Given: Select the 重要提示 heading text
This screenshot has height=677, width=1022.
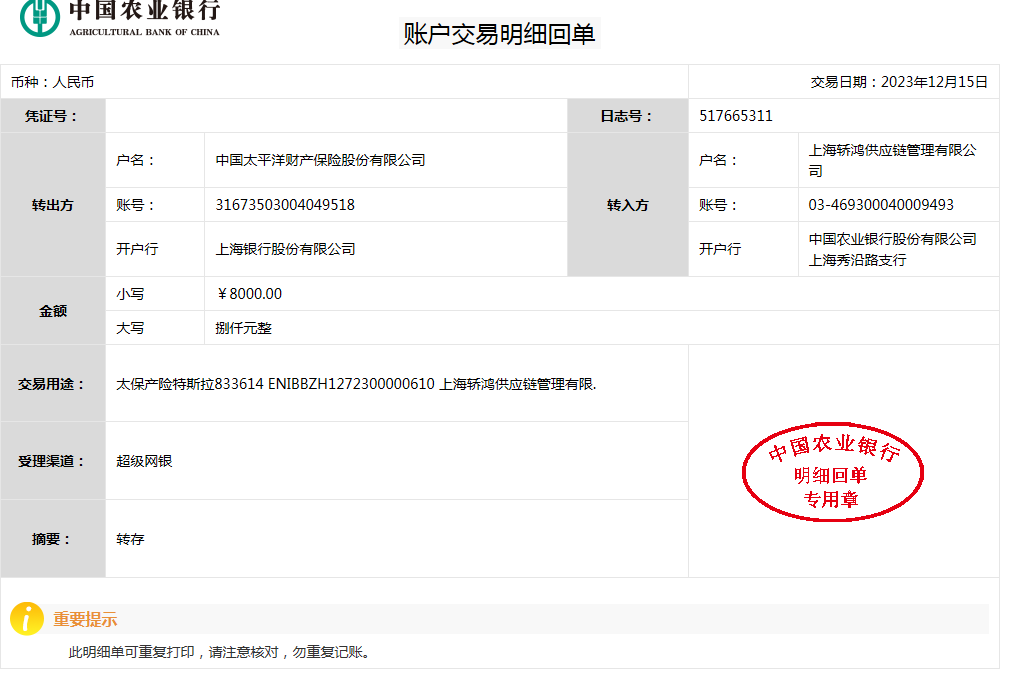Looking at the screenshot, I should click(x=85, y=620).
